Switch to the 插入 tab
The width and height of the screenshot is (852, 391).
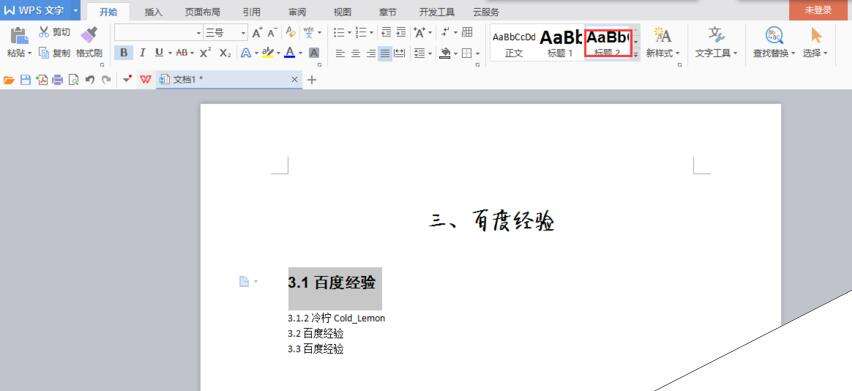(153, 11)
